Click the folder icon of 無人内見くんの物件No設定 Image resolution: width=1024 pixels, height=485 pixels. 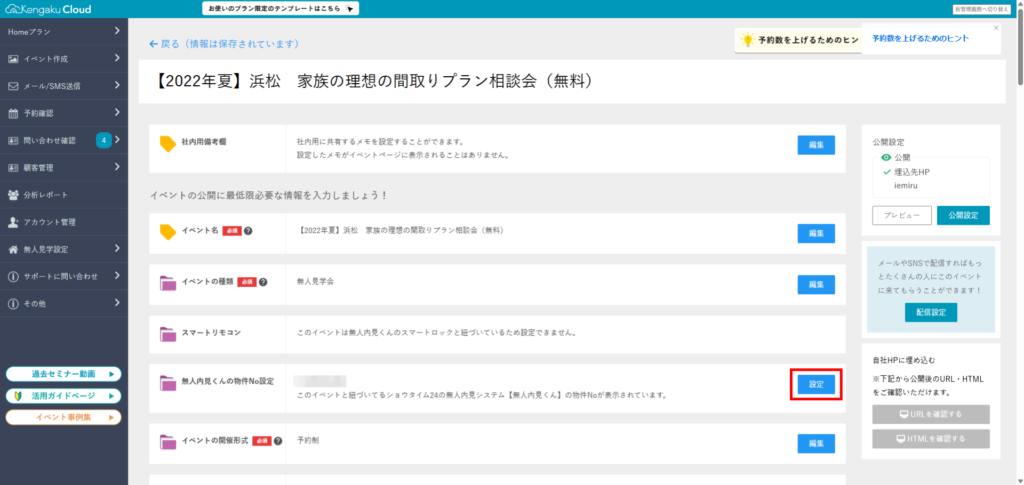168,384
